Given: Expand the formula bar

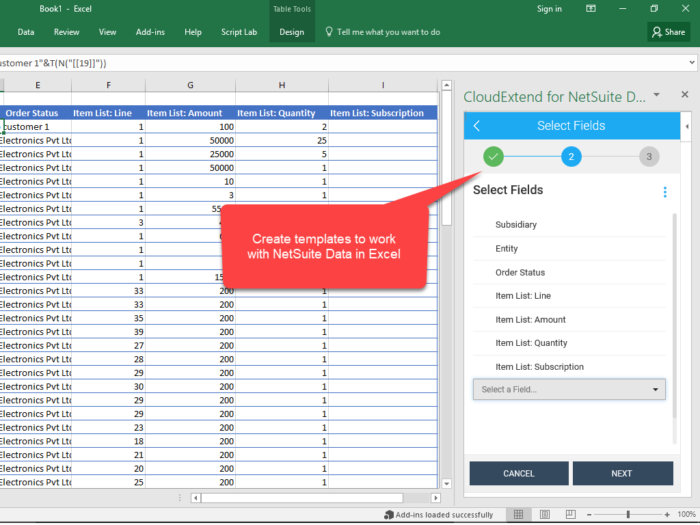Looking at the screenshot, I should (692, 62).
